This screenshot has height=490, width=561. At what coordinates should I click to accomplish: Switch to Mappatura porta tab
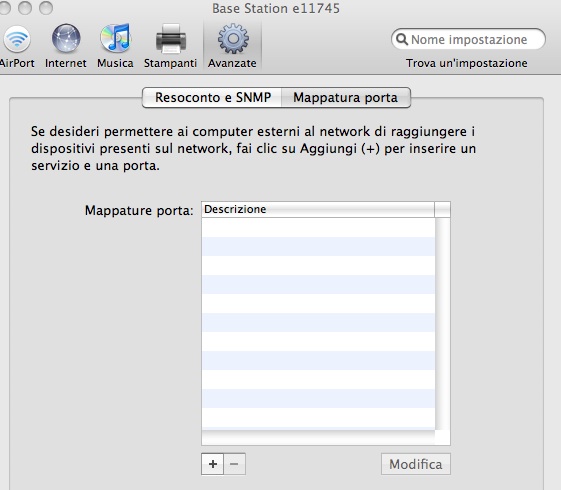(346, 97)
